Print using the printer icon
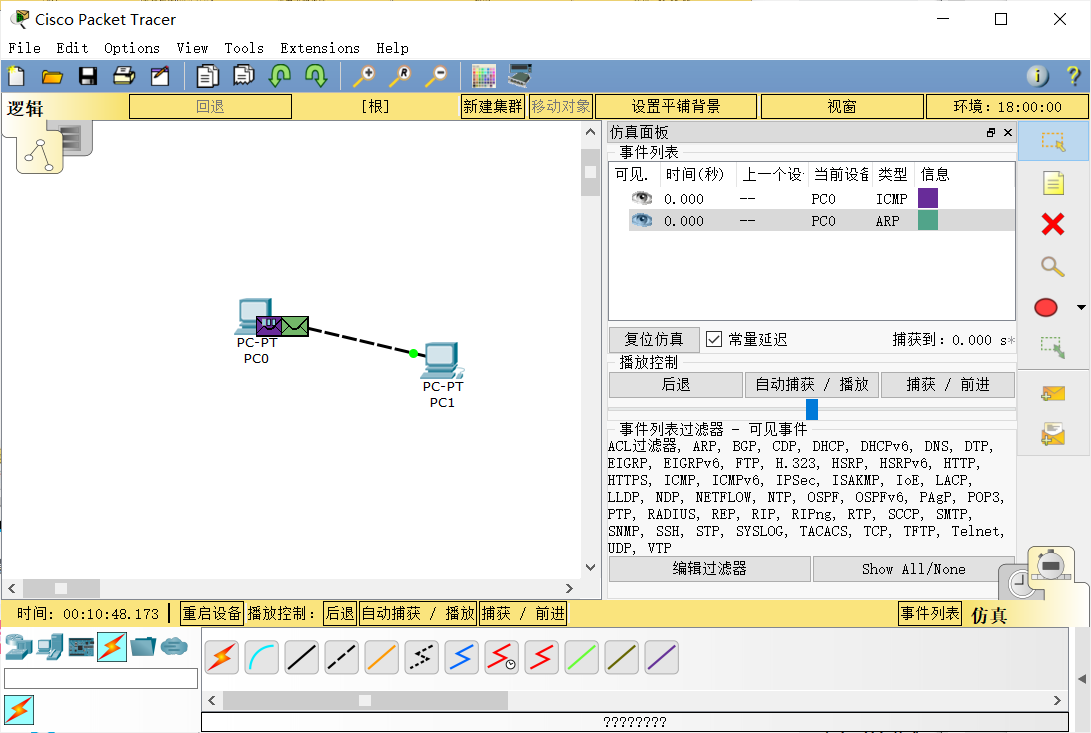The height and width of the screenshot is (733, 1091). (x=124, y=76)
